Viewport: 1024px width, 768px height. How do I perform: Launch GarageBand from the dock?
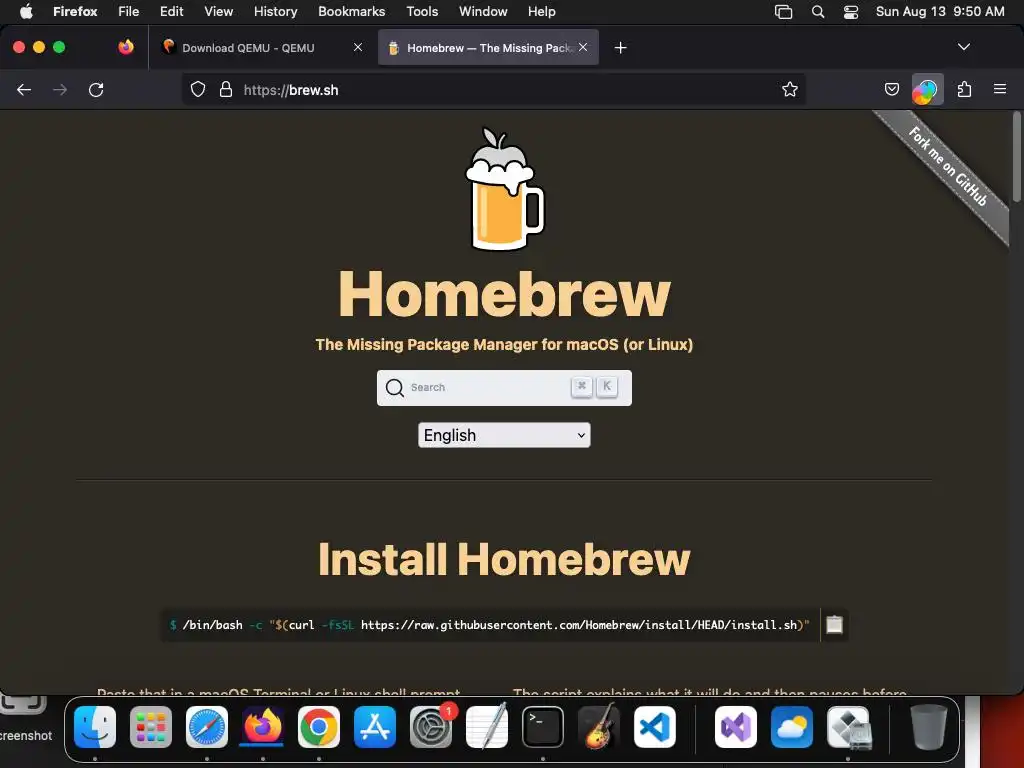click(598, 727)
